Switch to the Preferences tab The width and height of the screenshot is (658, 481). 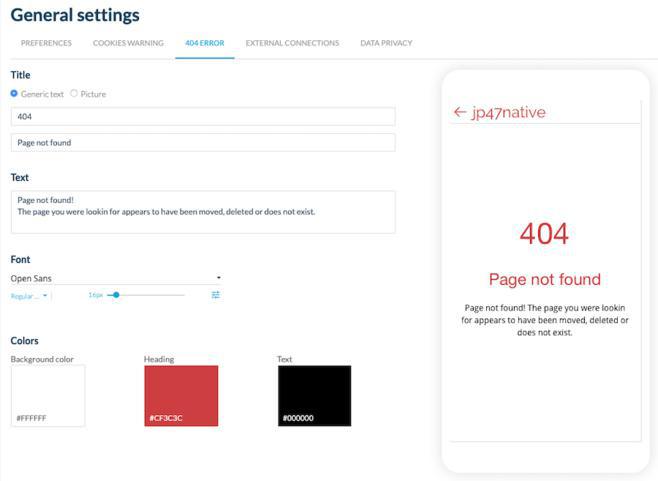coord(46,43)
